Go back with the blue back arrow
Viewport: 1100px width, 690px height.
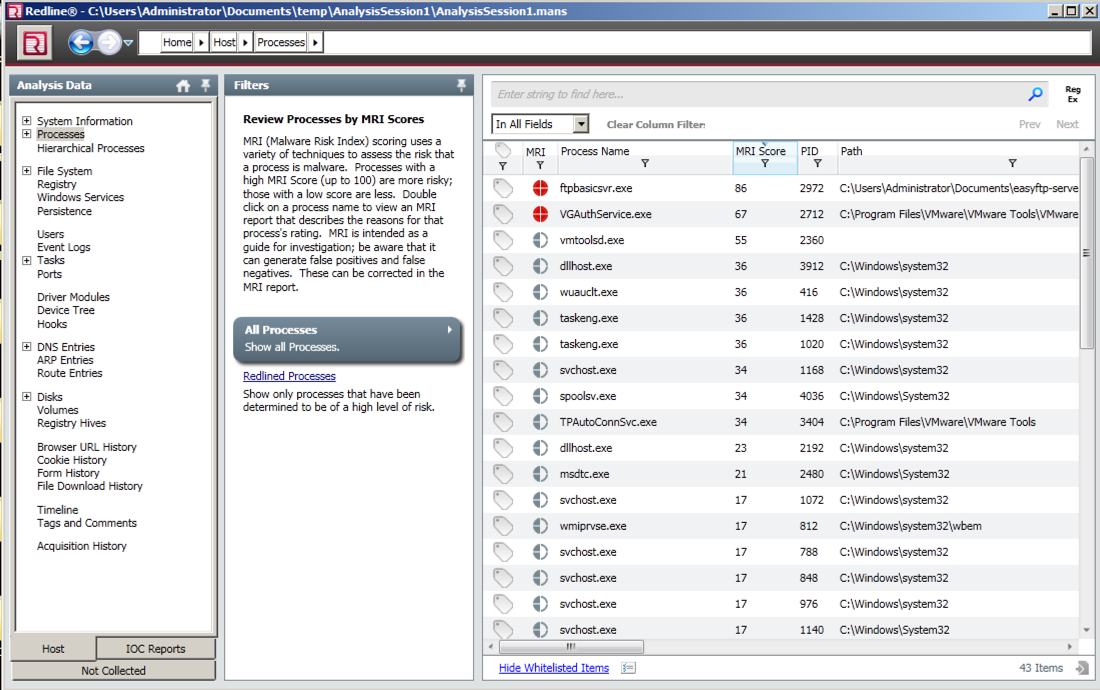coord(81,43)
